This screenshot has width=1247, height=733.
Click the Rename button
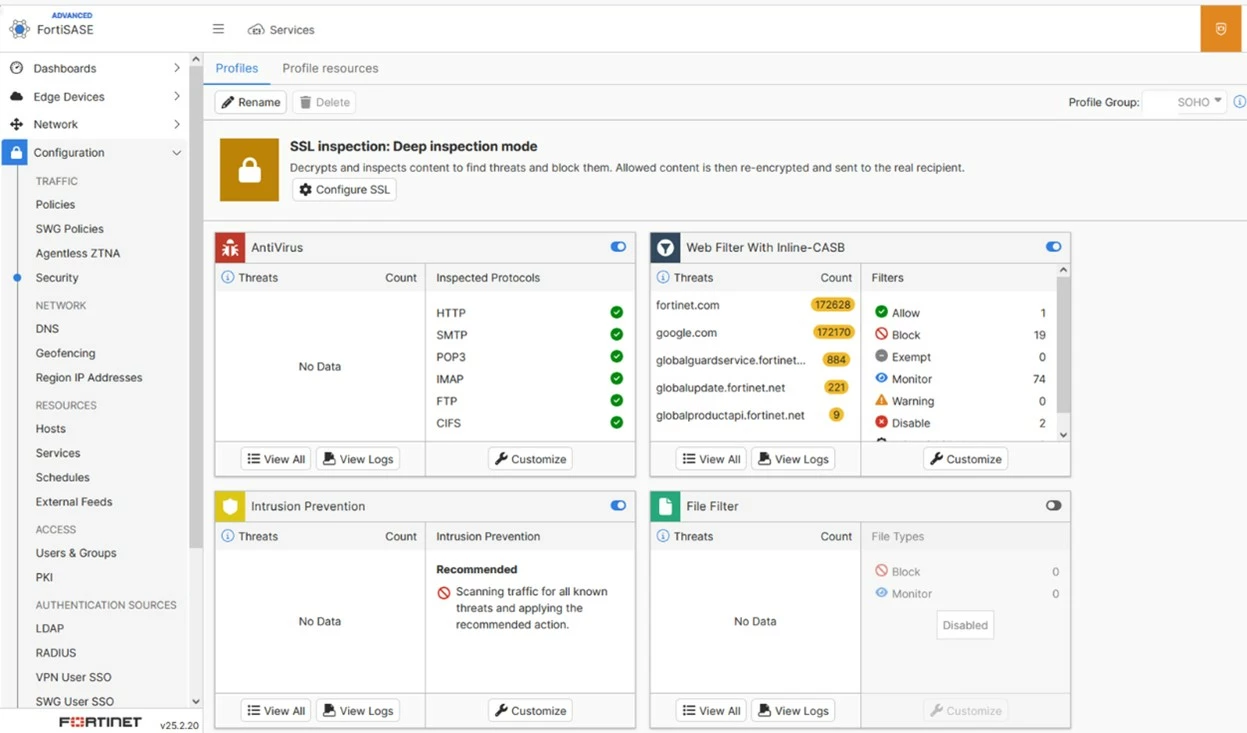coord(250,102)
